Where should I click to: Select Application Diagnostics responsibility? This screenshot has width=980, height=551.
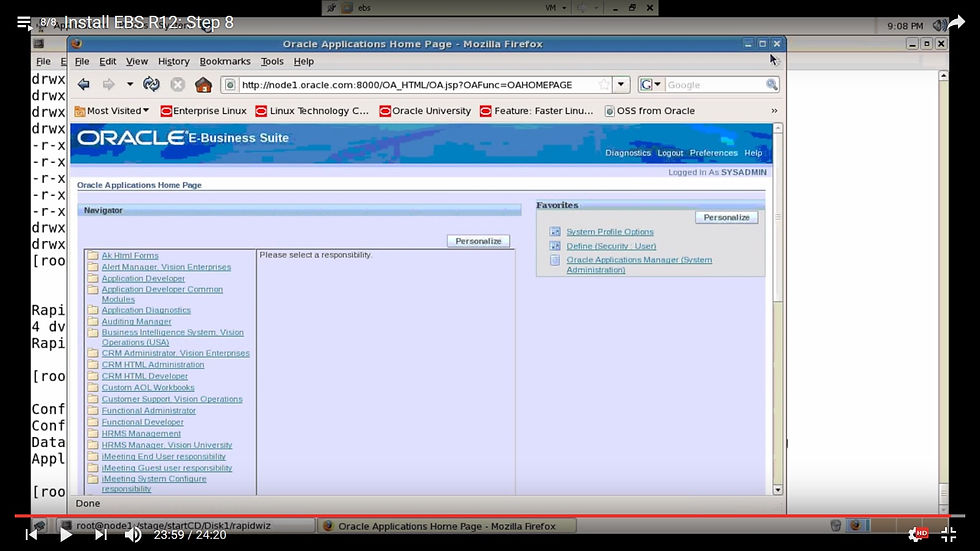click(x=146, y=310)
